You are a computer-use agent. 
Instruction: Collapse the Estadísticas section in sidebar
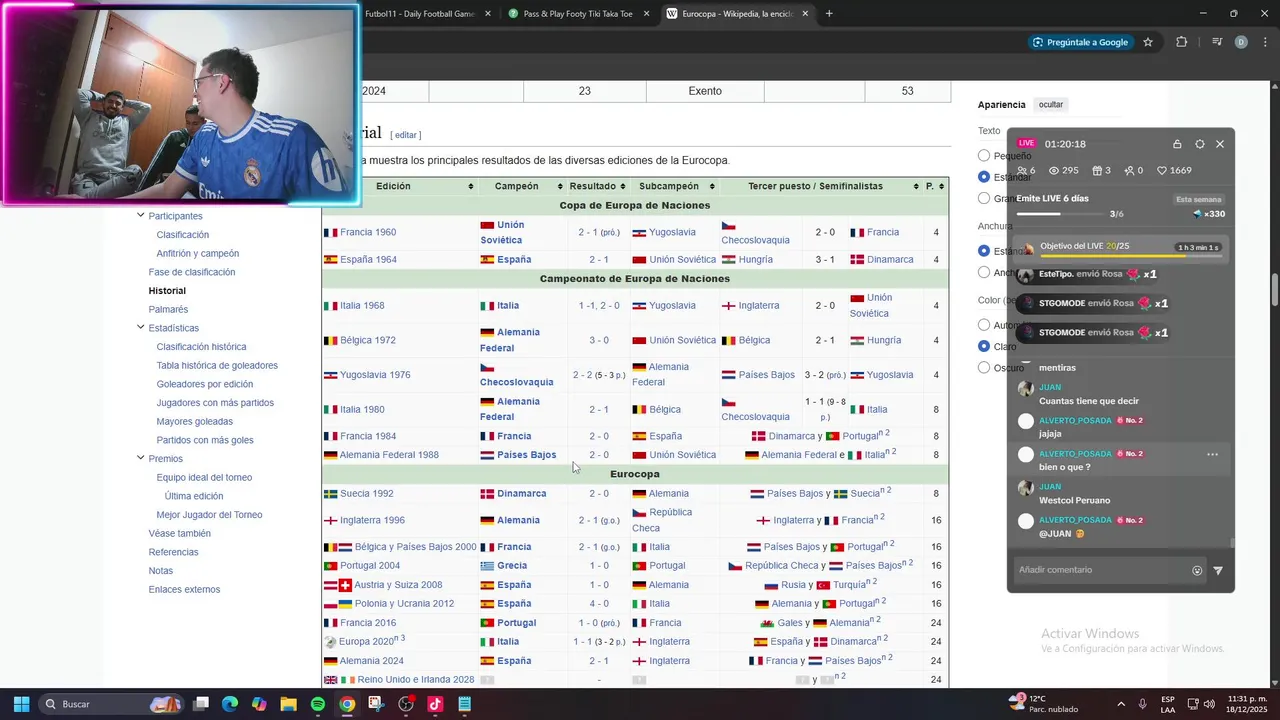(140, 328)
